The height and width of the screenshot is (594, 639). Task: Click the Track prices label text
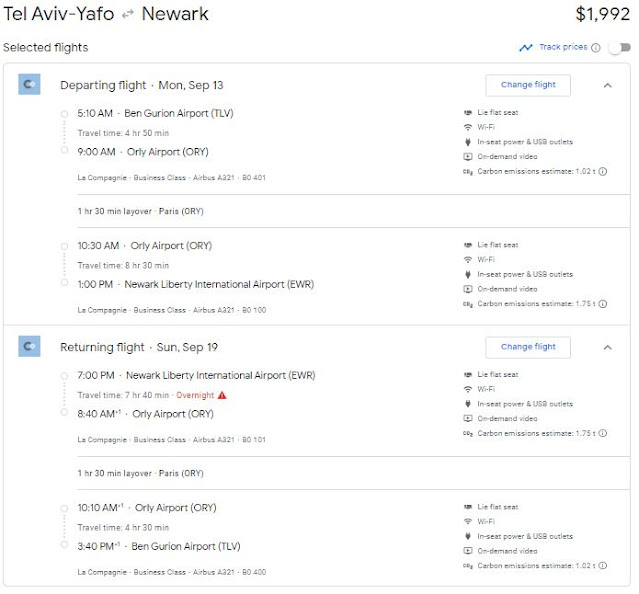pos(563,47)
